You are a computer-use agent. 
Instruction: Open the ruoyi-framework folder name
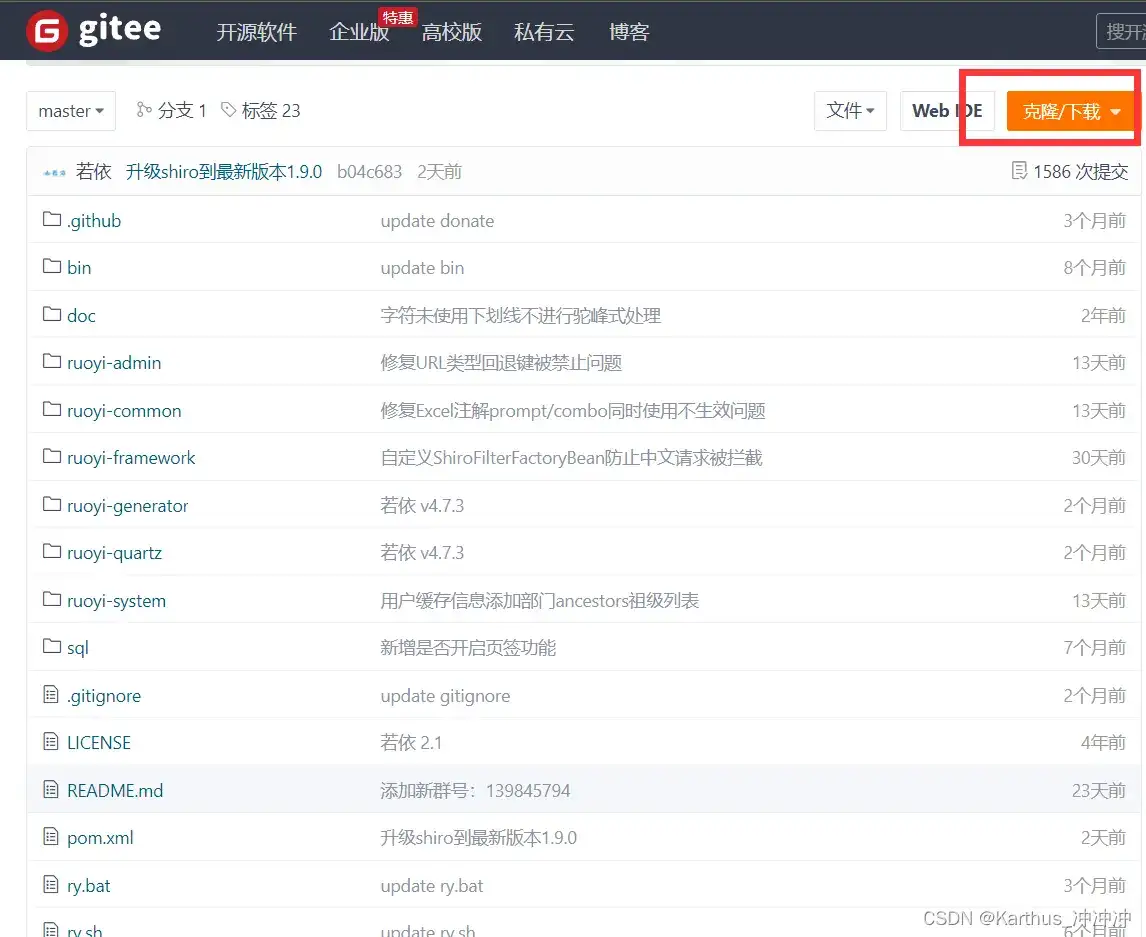coord(131,458)
